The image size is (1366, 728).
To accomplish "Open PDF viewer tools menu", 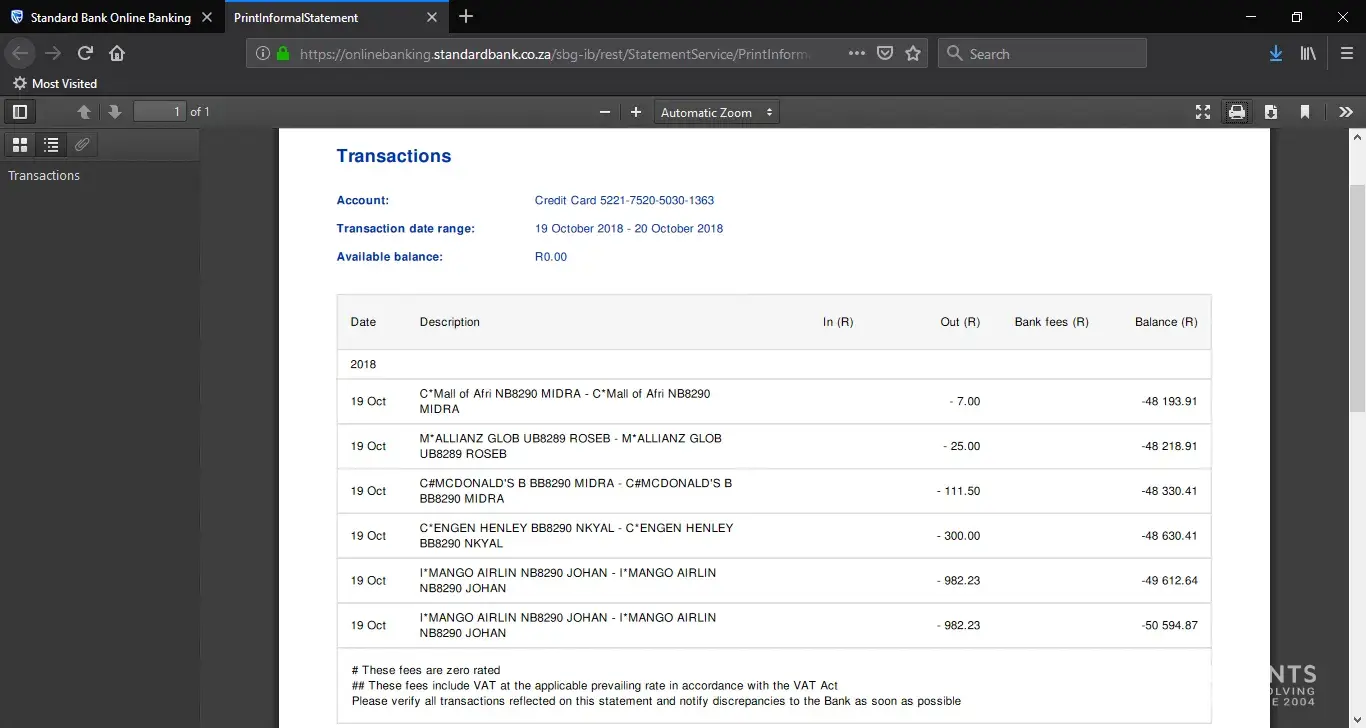I will pyautogui.click(x=1345, y=112).
